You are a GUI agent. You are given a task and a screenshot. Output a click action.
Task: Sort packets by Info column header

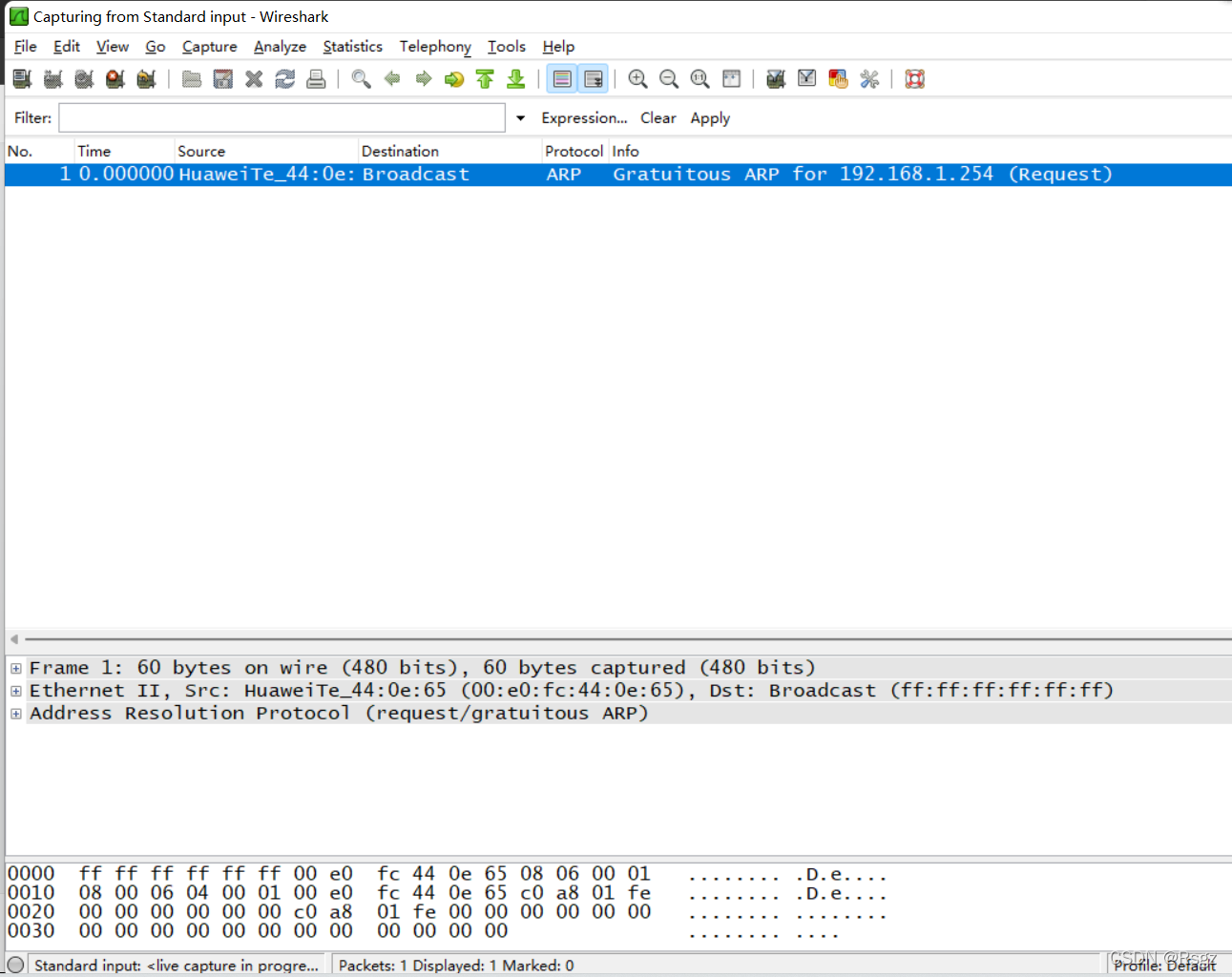[x=921, y=151]
